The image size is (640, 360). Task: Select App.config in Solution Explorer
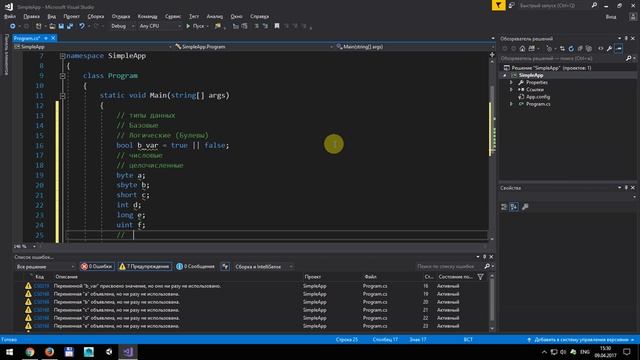538,97
